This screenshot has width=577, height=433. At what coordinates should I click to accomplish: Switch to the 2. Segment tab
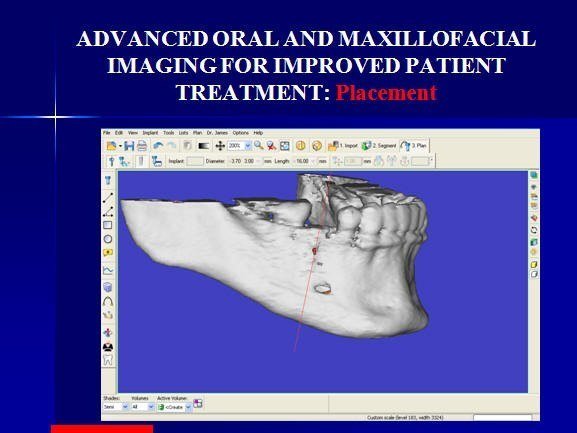coord(379,146)
